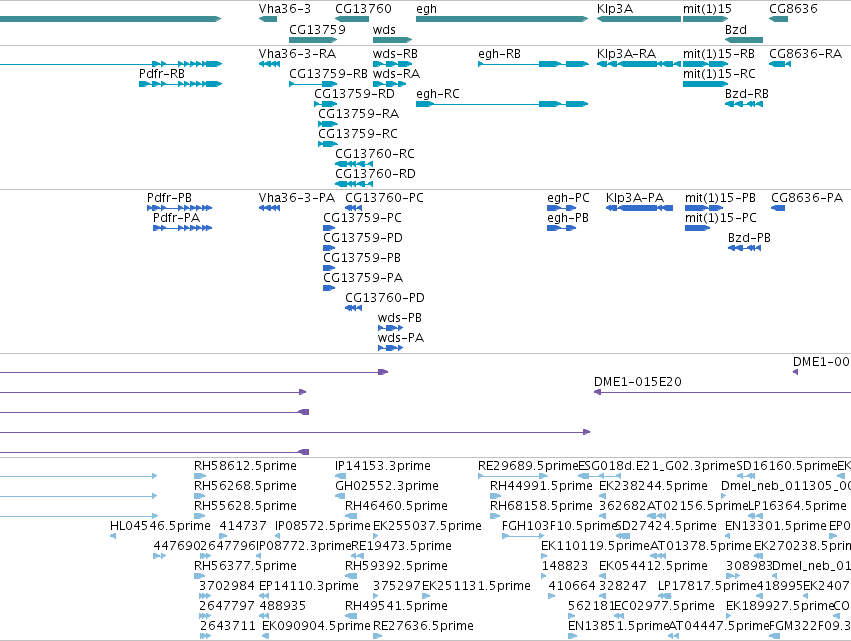Click the egh-RC transcript label
851x641 pixels.
click(x=437, y=93)
